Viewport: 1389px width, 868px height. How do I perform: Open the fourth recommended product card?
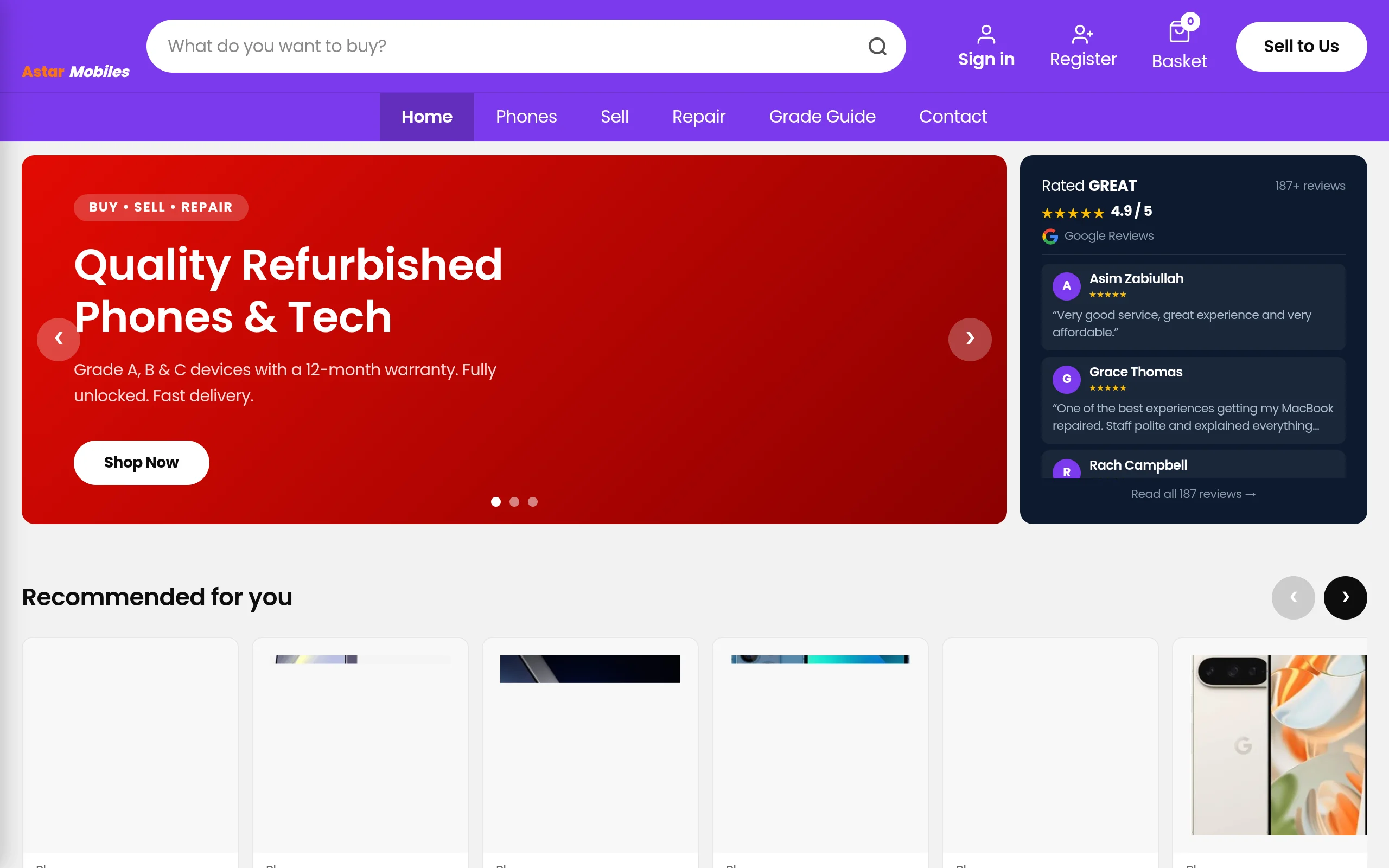click(x=820, y=752)
